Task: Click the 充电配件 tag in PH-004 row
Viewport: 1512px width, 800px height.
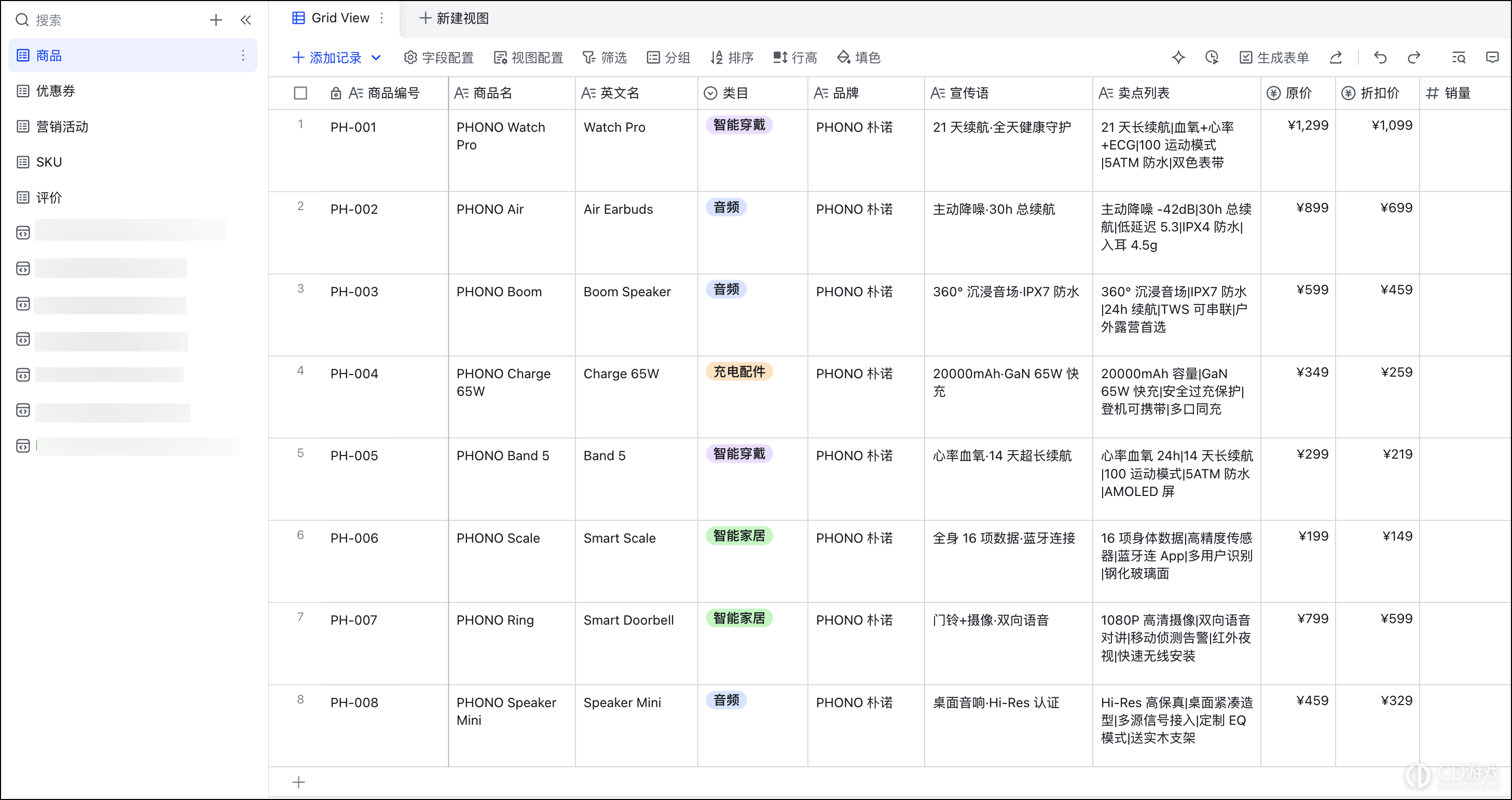Action: 739,371
